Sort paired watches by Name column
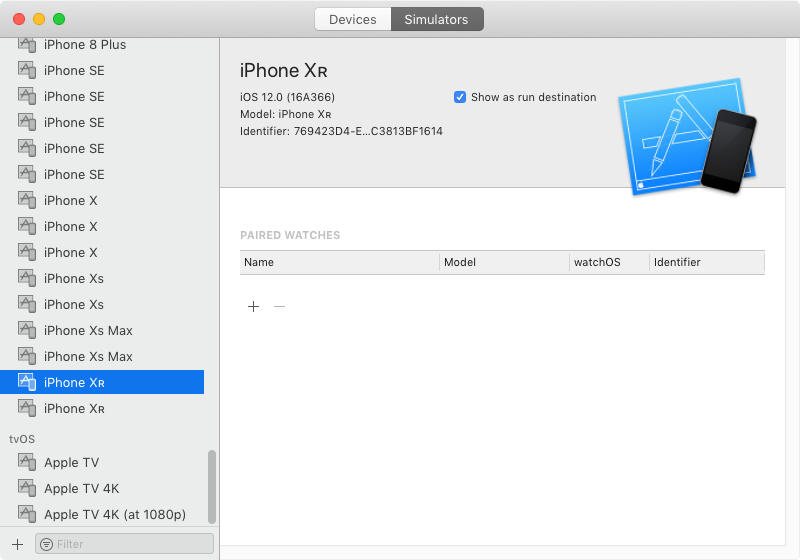This screenshot has width=800, height=560. click(339, 262)
